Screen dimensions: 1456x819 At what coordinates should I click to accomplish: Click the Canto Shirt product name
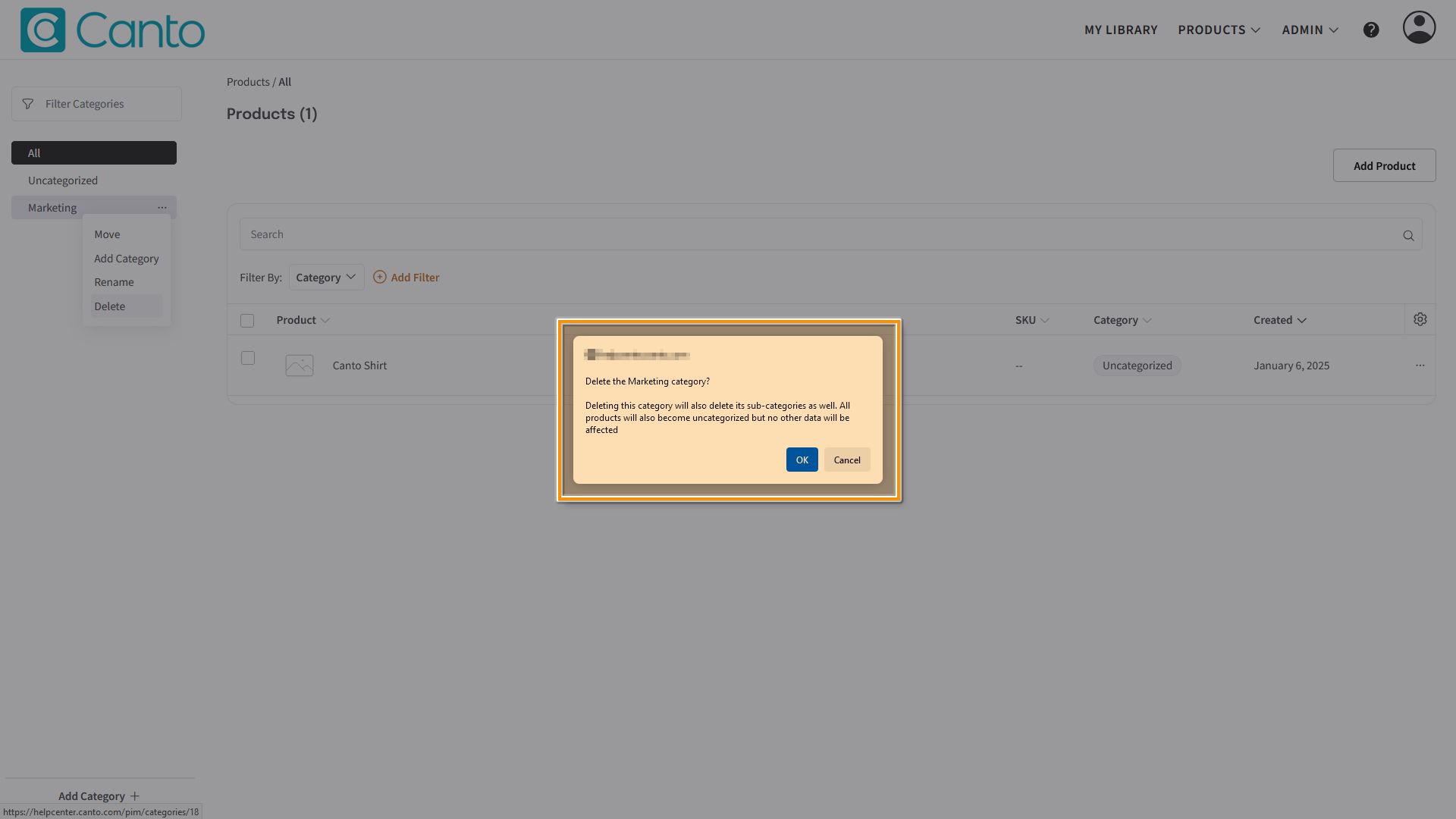coord(359,366)
